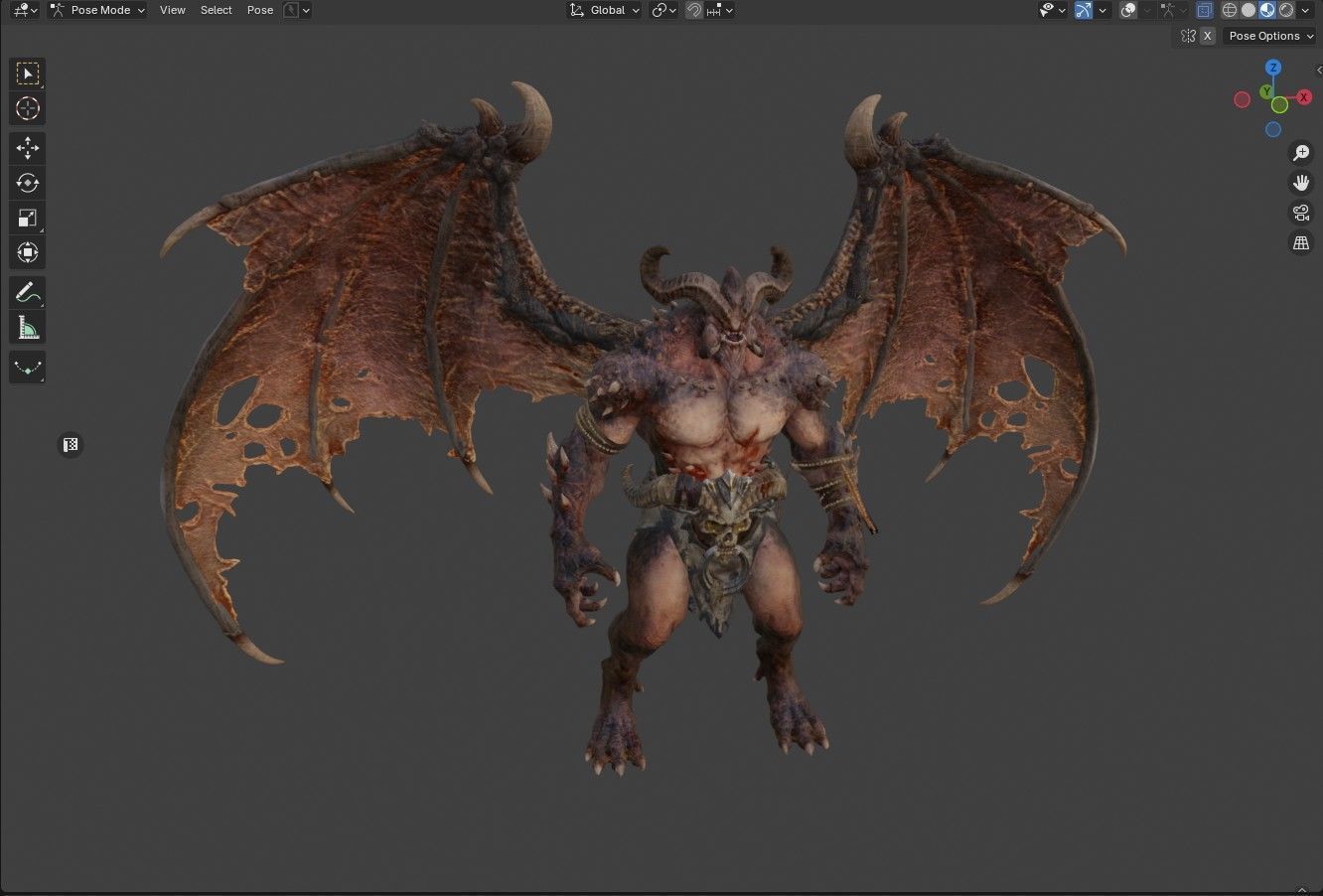Switch to material preview shading

tap(1267, 10)
